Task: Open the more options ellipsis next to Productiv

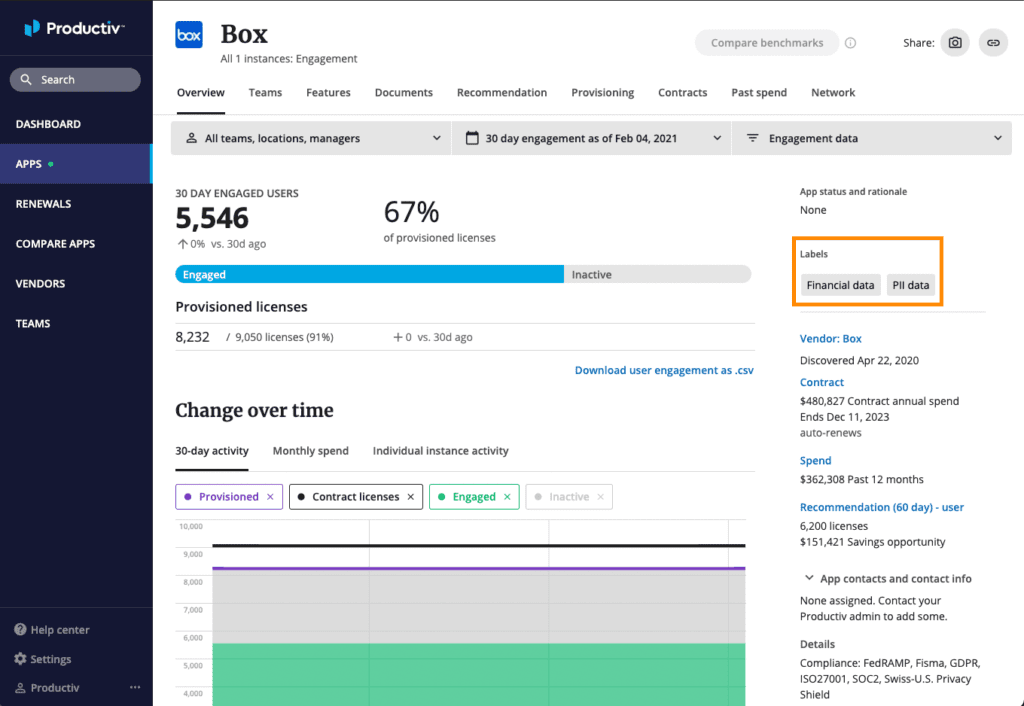Action: (x=135, y=687)
